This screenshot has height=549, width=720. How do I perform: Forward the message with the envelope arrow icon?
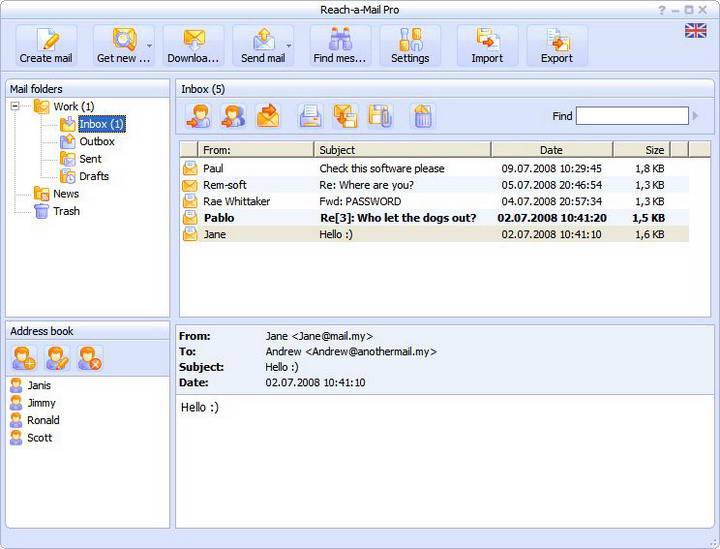coord(268,116)
